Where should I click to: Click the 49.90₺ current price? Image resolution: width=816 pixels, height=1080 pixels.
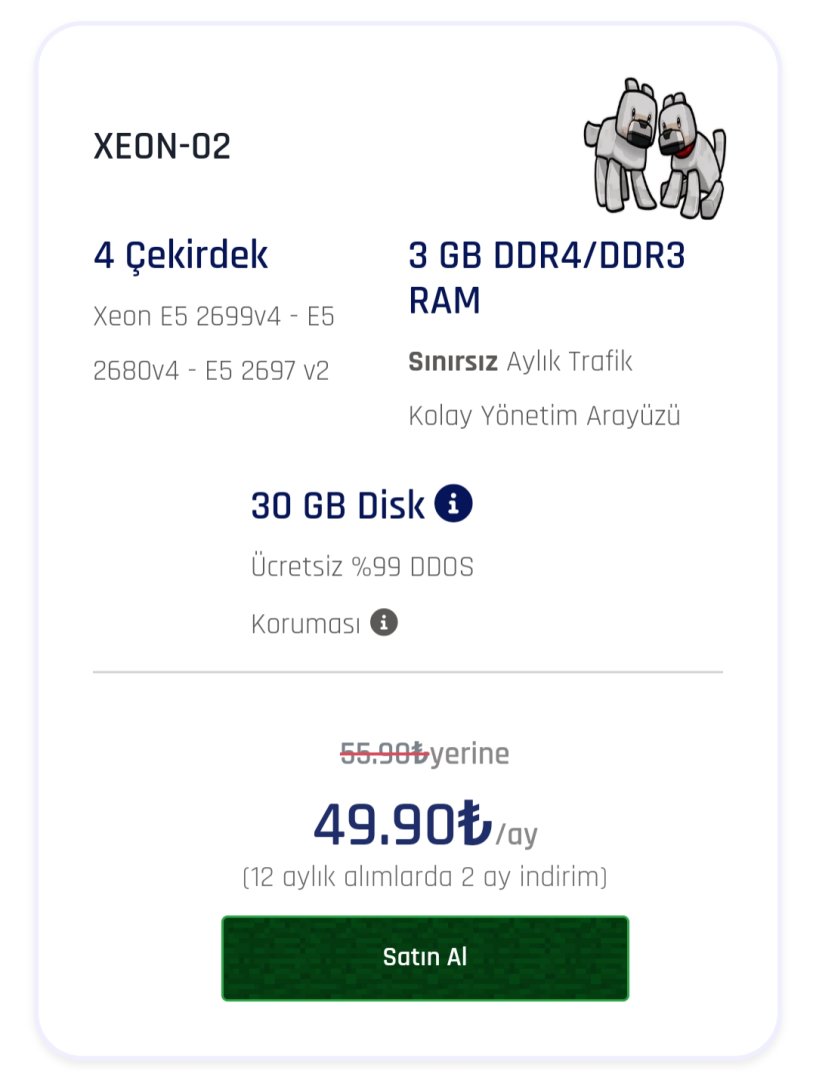coord(402,824)
